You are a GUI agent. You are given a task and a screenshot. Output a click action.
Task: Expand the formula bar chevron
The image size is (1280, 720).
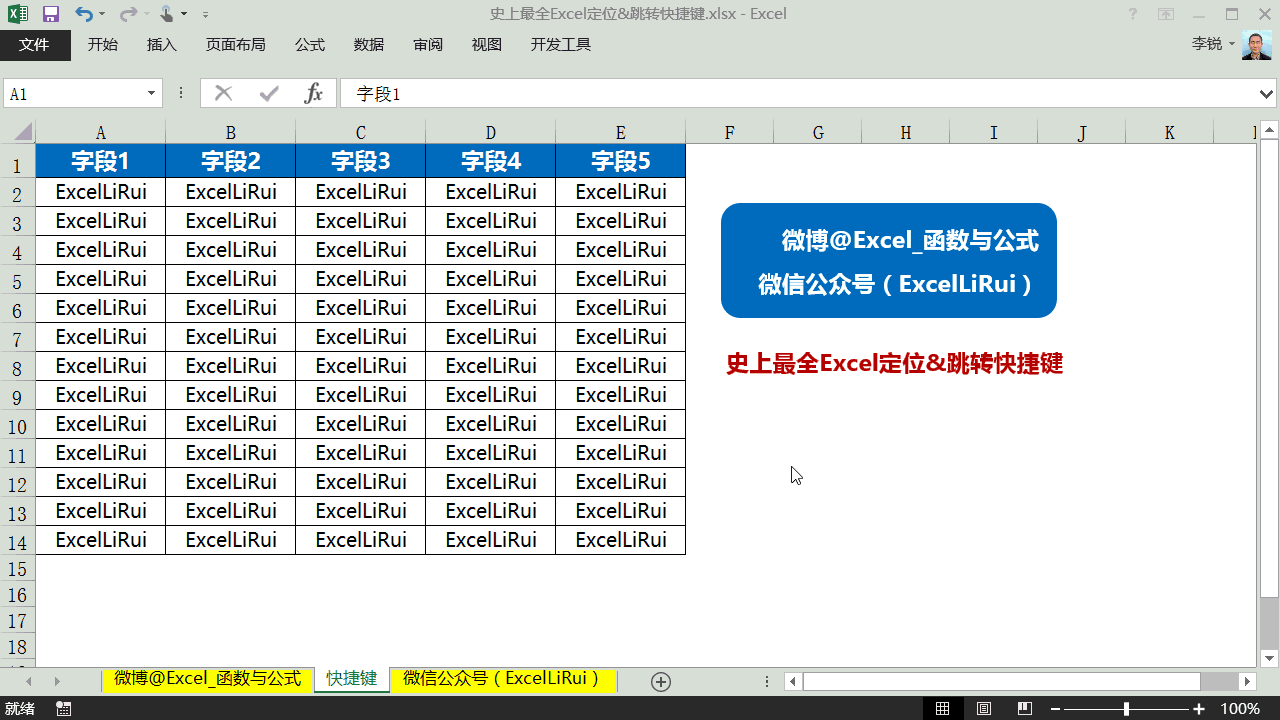1266,94
